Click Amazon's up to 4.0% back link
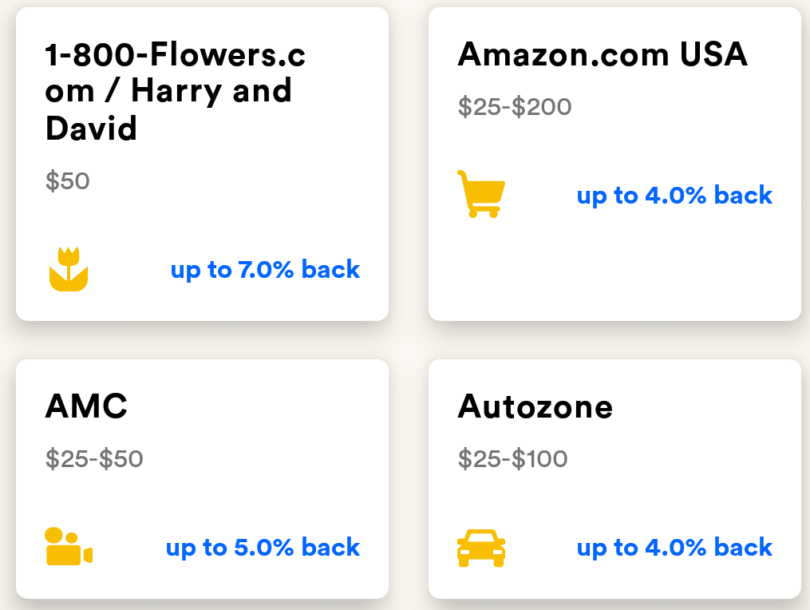The height and width of the screenshot is (610, 810). point(674,195)
